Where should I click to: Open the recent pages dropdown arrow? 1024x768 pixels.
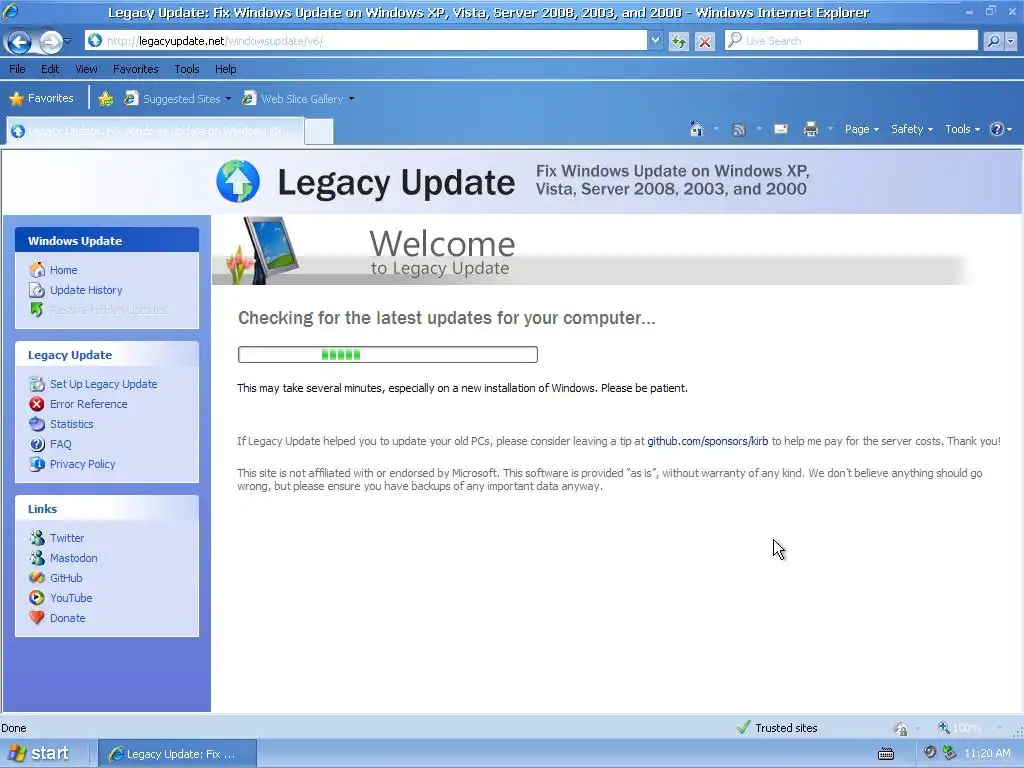point(67,41)
